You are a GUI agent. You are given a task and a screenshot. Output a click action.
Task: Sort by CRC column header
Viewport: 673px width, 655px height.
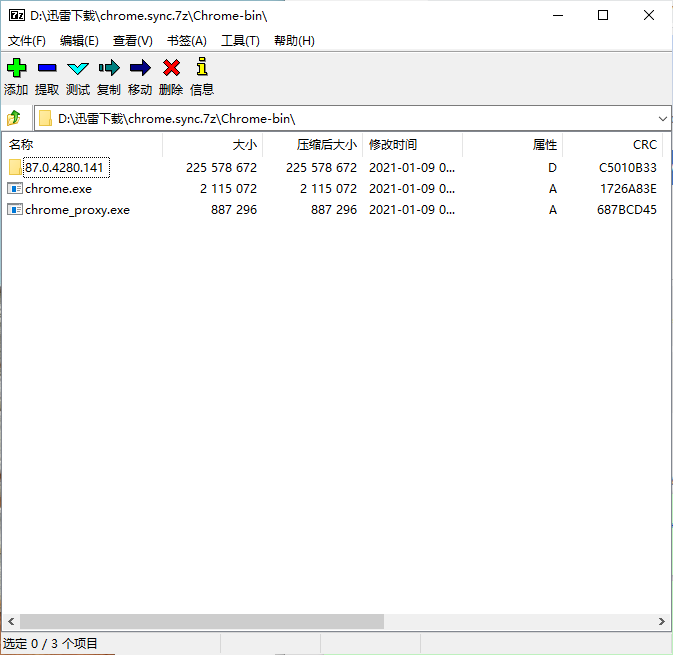point(612,145)
